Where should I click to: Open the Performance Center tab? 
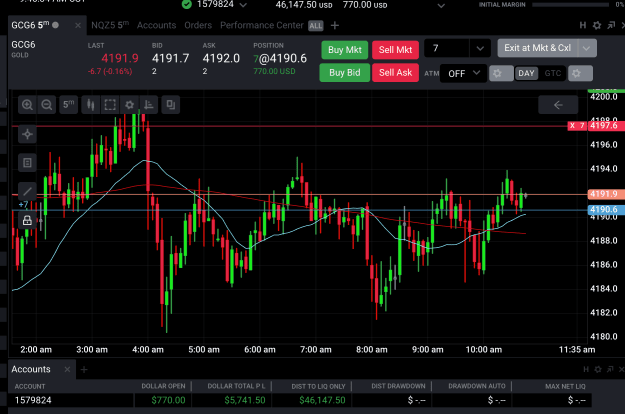pyautogui.click(x=262, y=26)
